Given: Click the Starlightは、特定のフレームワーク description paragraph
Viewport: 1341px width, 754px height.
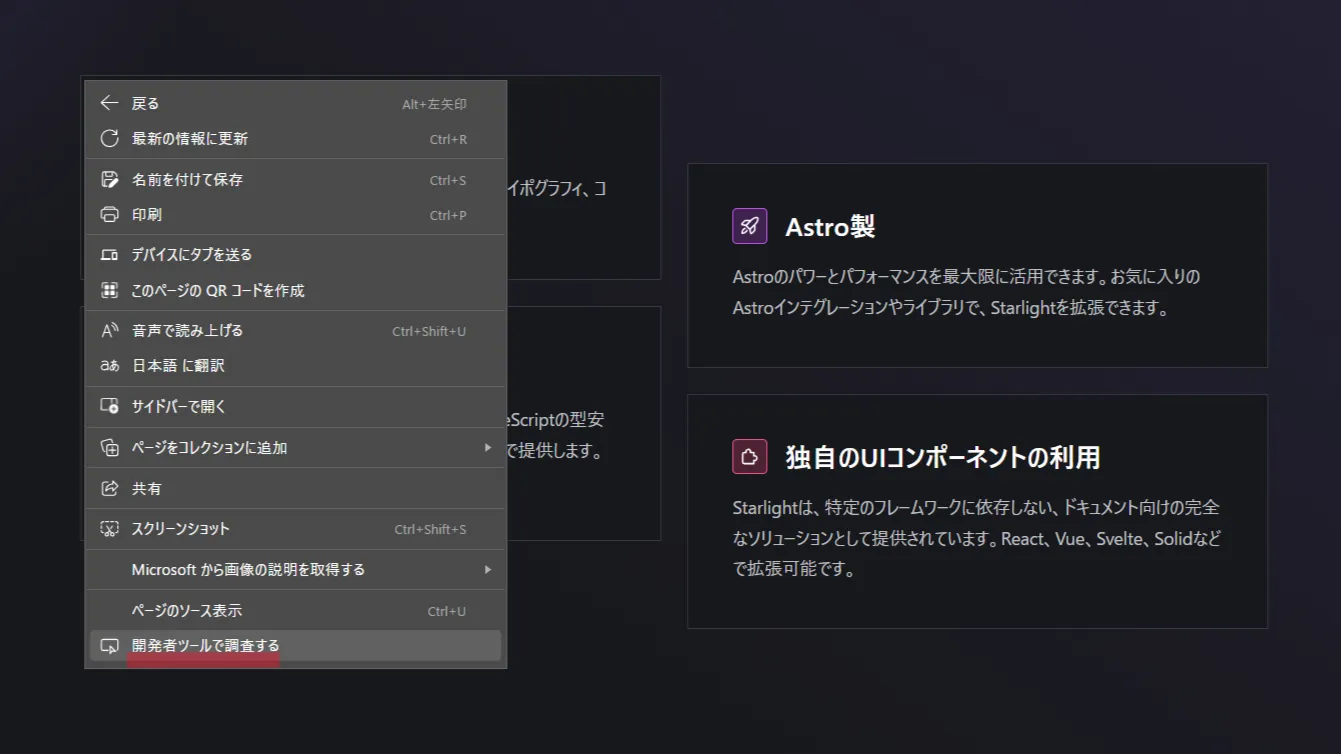Looking at the screenshot, I should (977, 538).
